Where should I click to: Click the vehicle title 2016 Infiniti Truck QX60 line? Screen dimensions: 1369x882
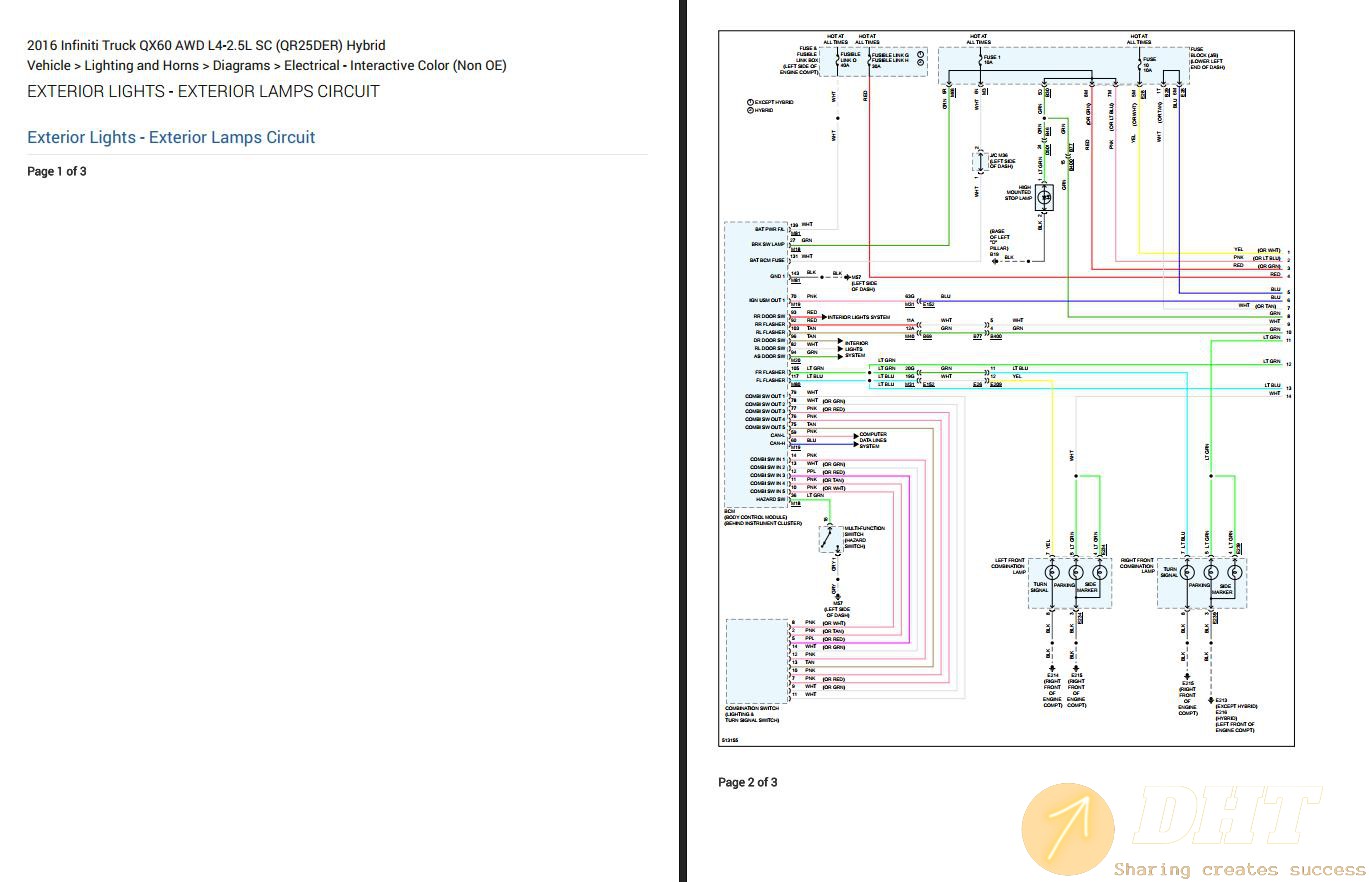click(x=206, y=45)
